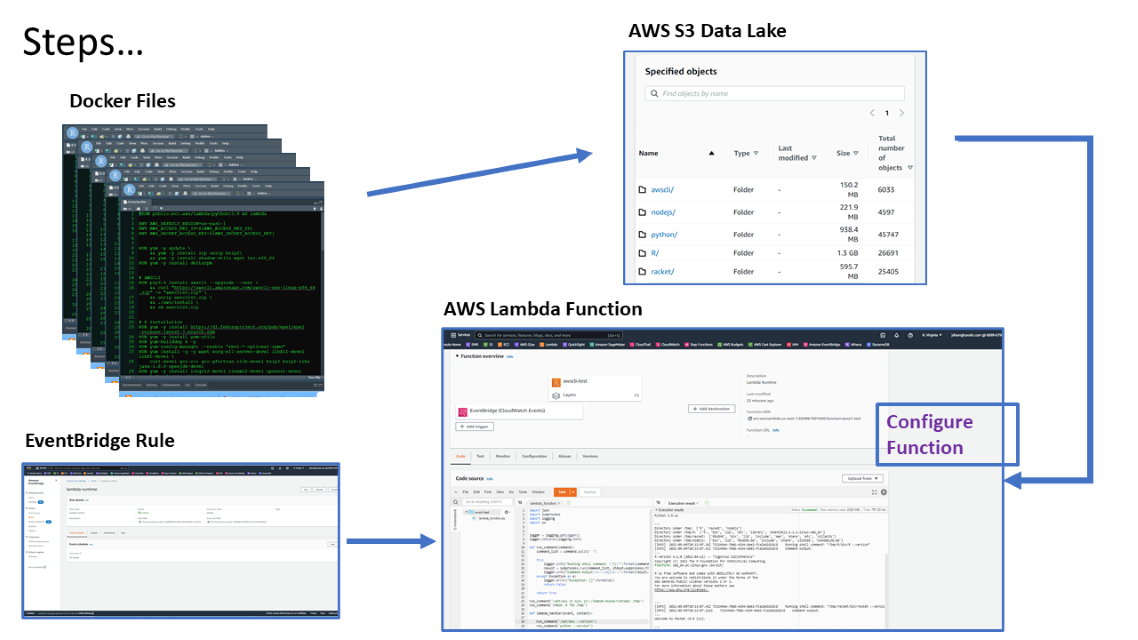Select the CloudWatch shortcut in the favorites bar

[666, 342]
